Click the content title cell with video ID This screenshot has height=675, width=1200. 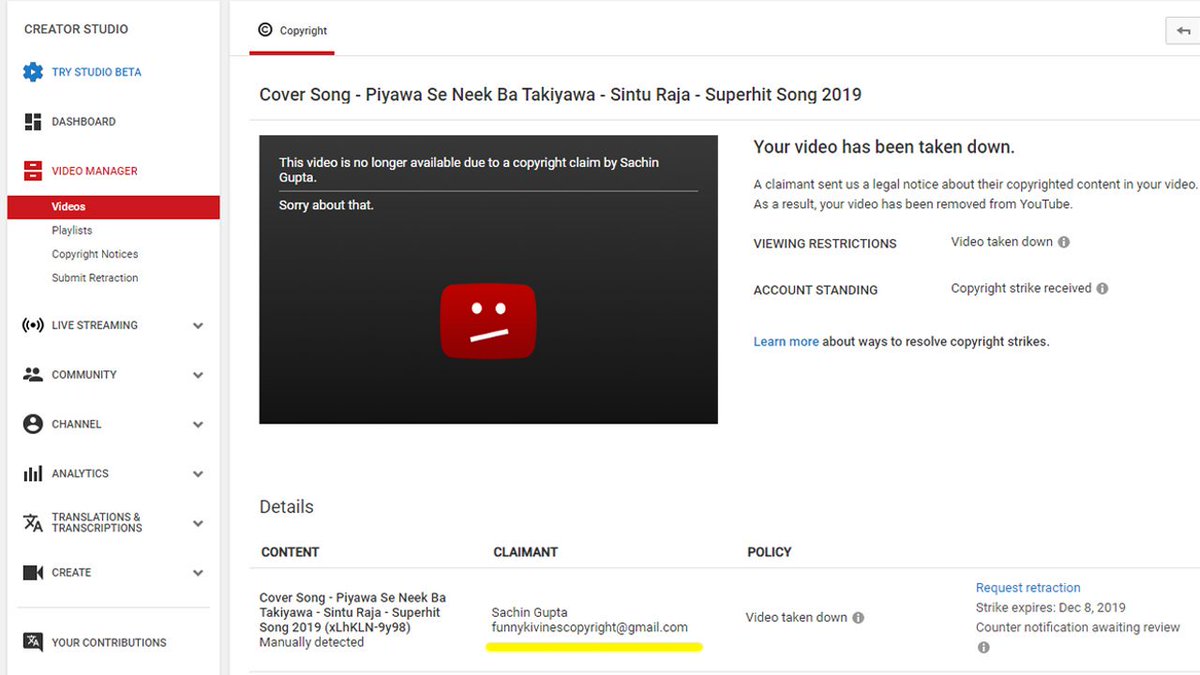(x=353, y=613)
